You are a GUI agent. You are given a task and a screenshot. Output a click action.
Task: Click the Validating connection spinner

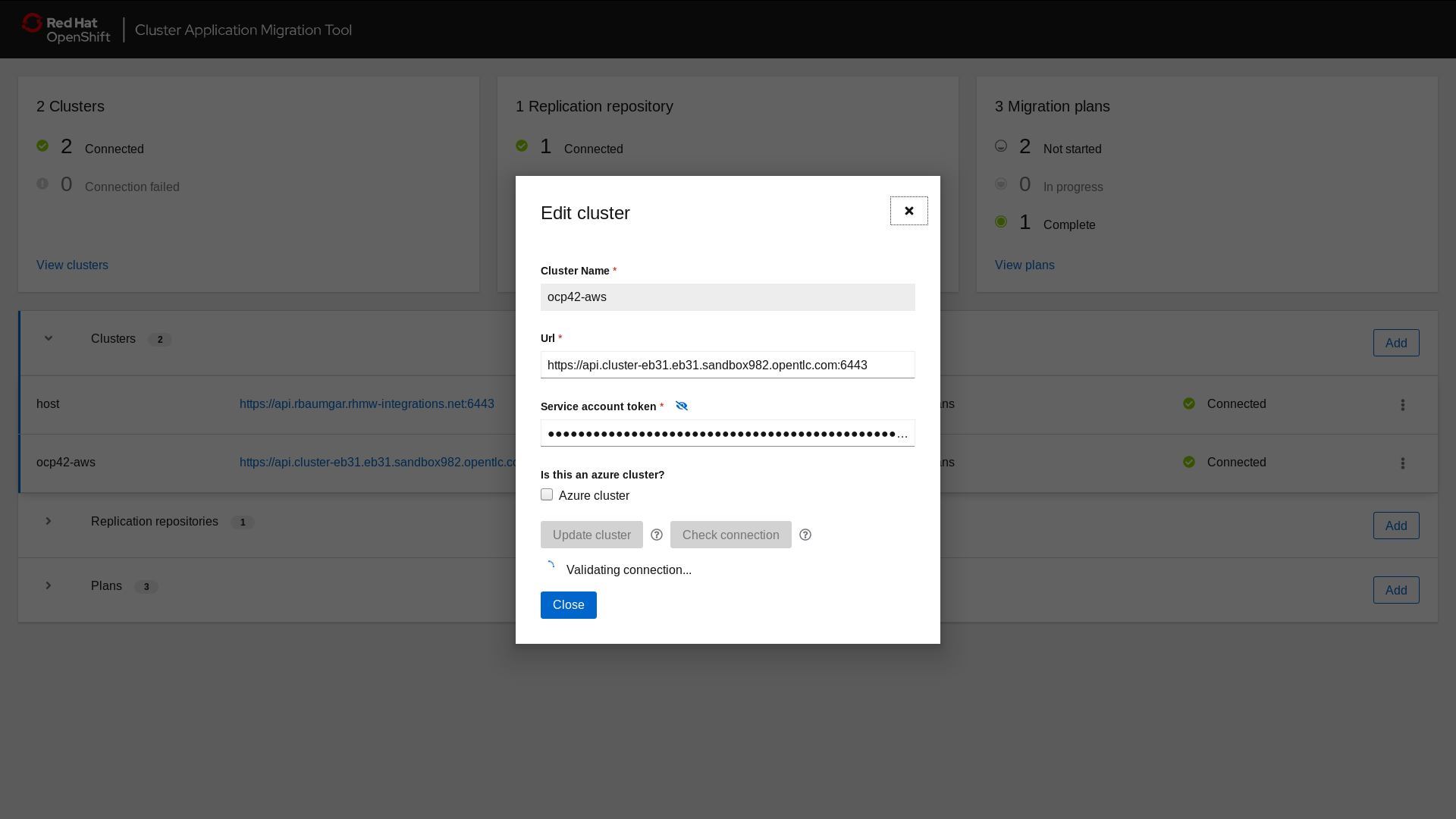551,565
